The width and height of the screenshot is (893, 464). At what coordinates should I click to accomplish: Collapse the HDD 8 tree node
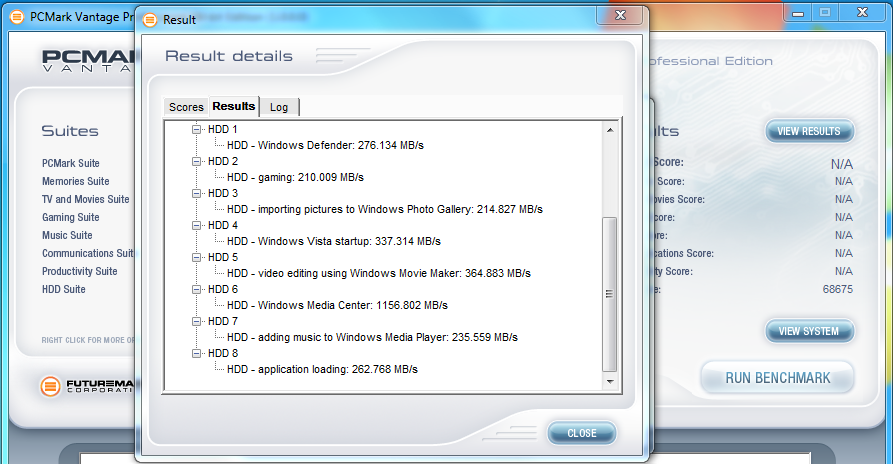click(196, 354)
